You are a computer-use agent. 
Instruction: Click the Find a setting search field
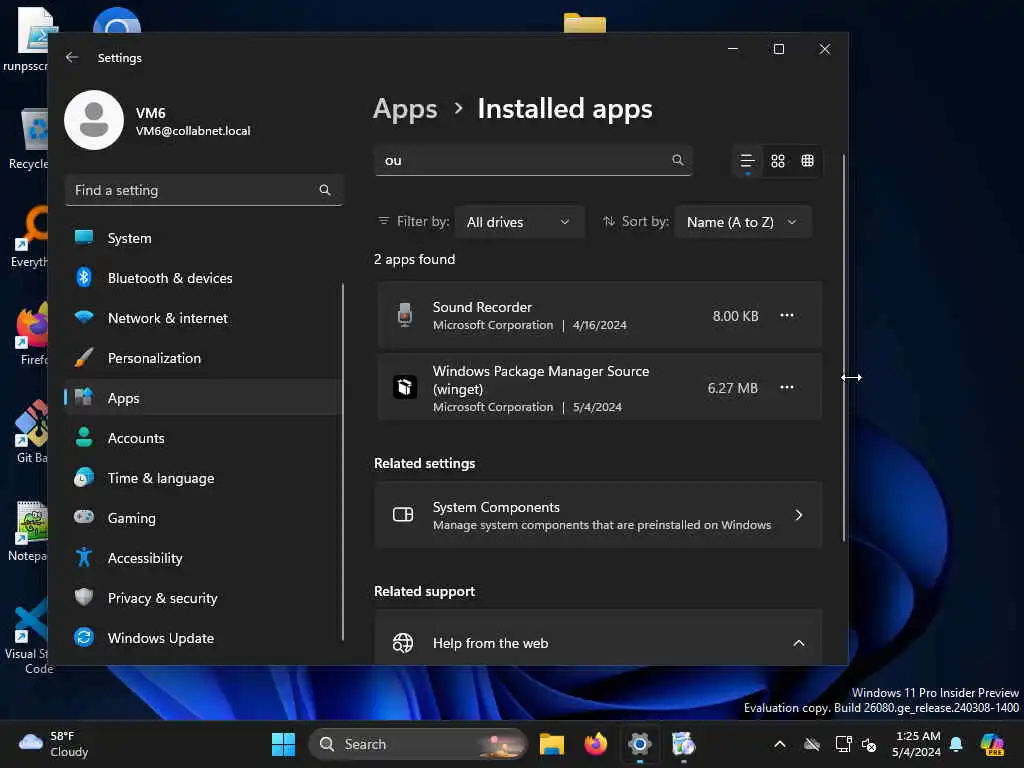point(203,190)
